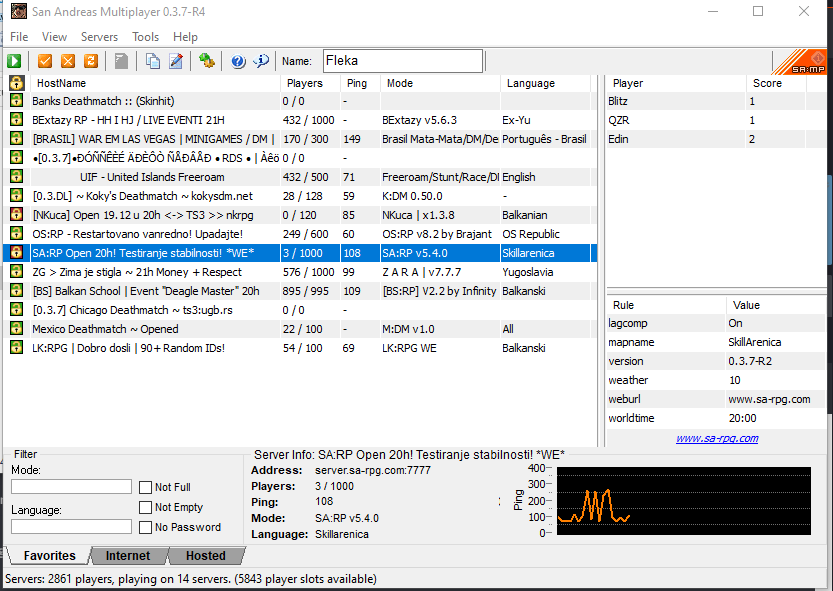The image size is (833, 591).
Task: Open the Help menu
Action: (185, 37)
